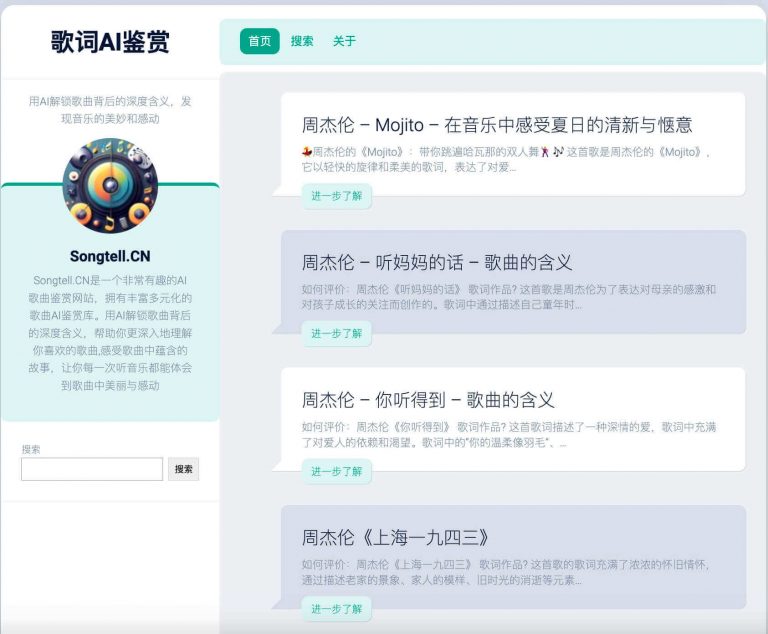Open the 你听得到 article title
The width and height of the screenshot is (768, 634).
428,400
